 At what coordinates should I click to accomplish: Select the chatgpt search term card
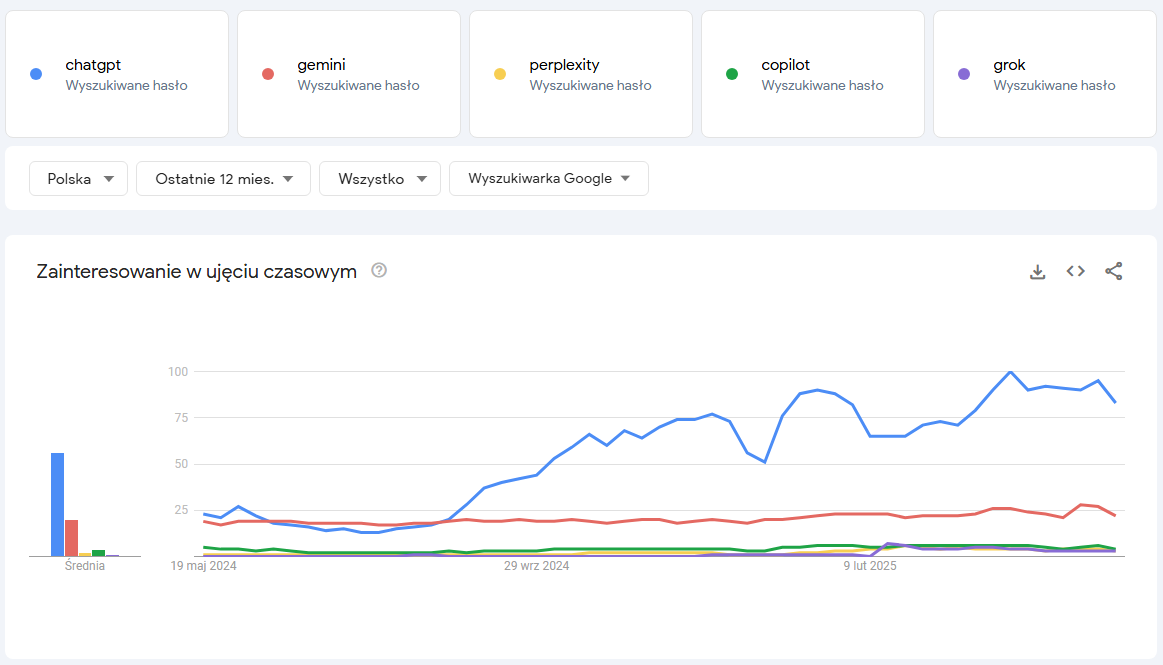(117, 74)
